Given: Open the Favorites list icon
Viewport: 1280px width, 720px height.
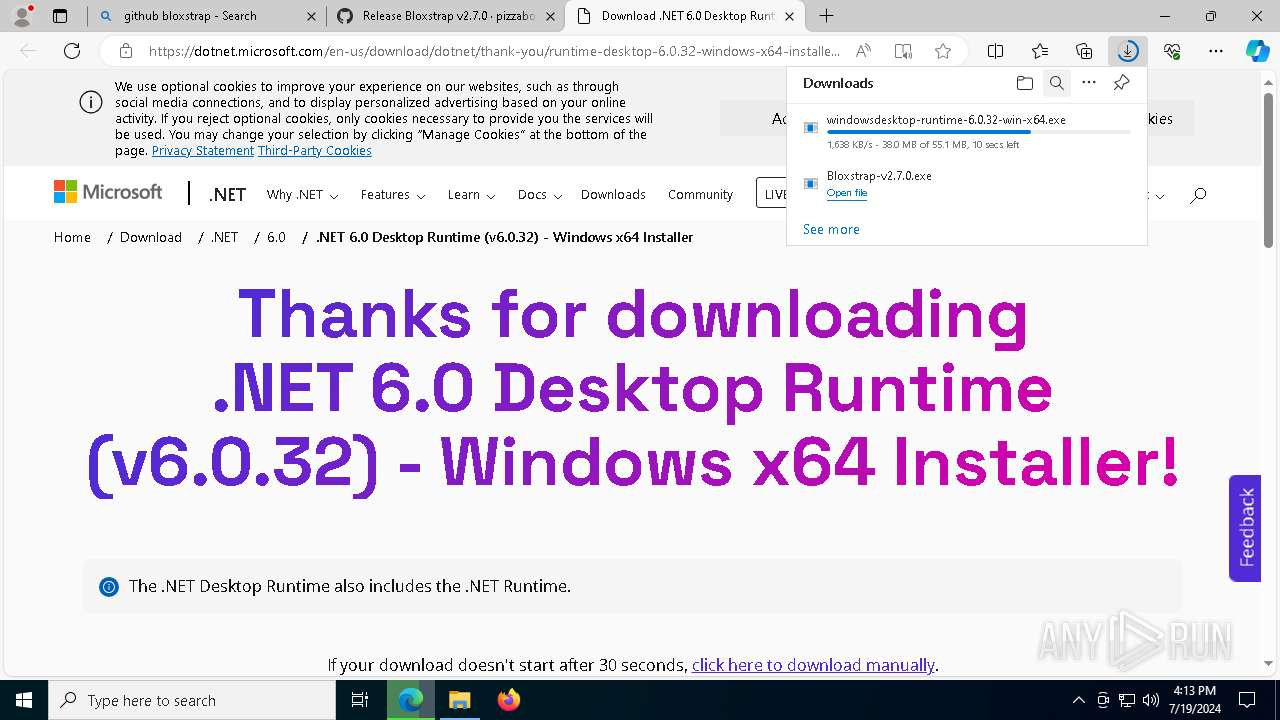Looking at the screenshot, I should [x=1040, y=51].
